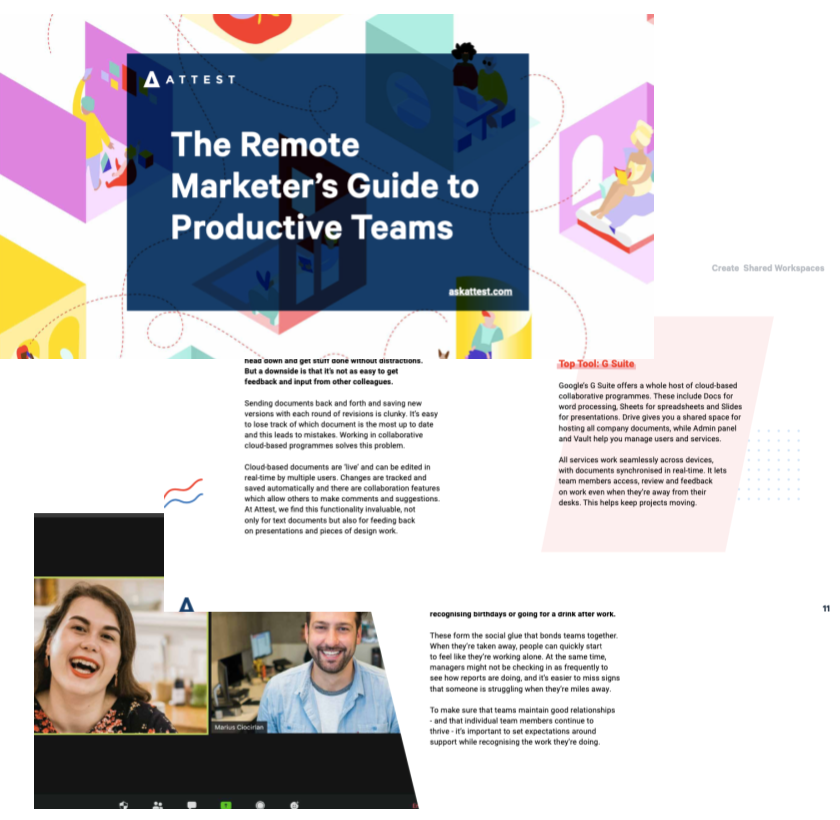The width and height of the screenshot is (840, 820).
Task: Open the Reactions emoji icon
Action: point(294,804)
